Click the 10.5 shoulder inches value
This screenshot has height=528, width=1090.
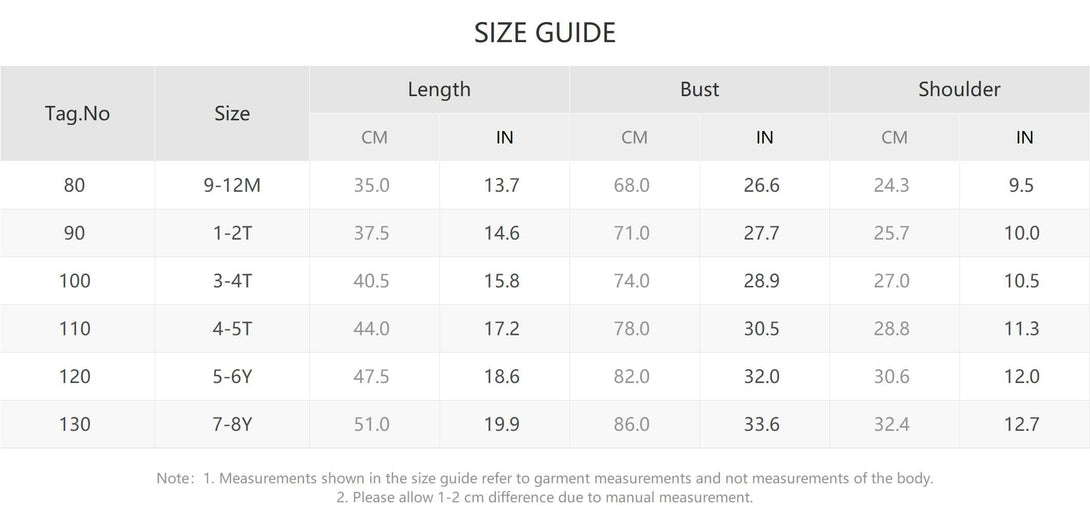1022,281
